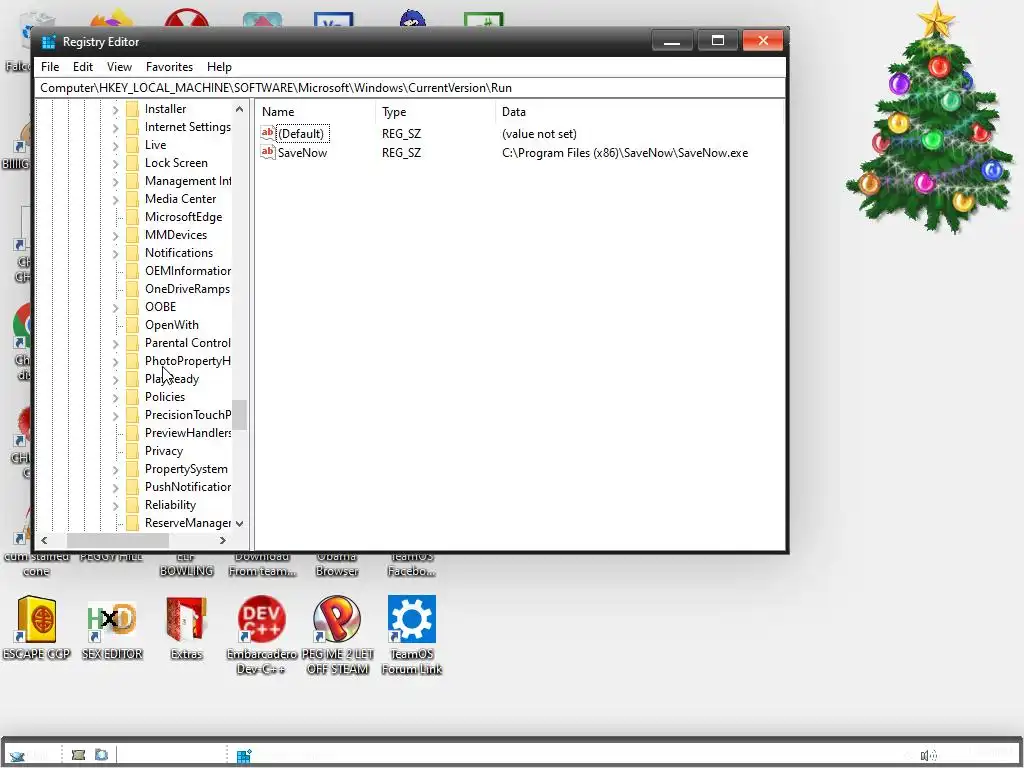
Task: Select the Management Inf key label
Action: 188,181
